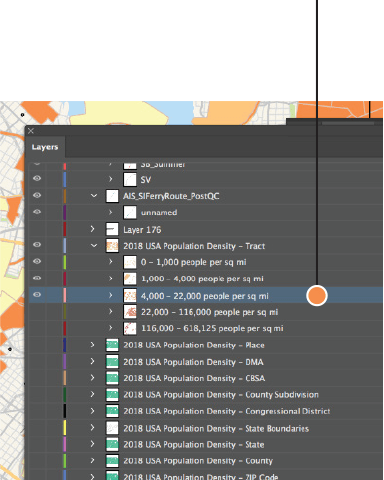Click thumbnail of 1,000 – 4,000 people layer

click(x=130, y=279)
